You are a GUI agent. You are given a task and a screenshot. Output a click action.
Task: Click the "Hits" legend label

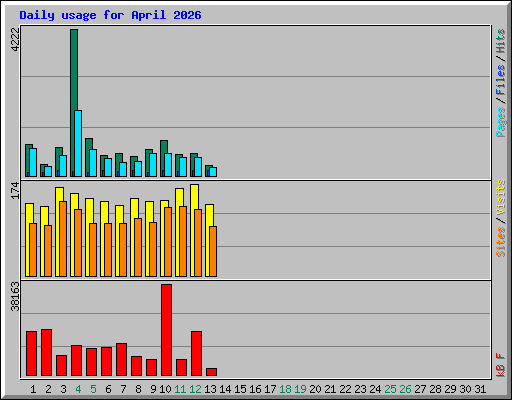[501, 41]
